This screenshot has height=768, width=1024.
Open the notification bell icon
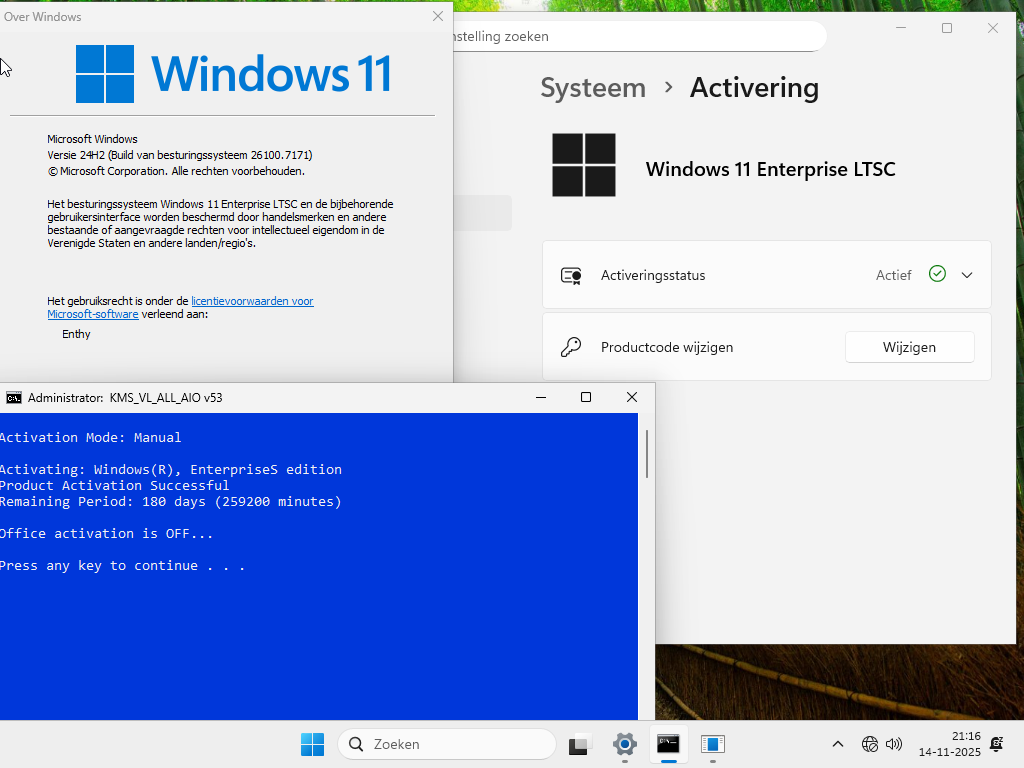pyautogui.click(x=997, y=744)
